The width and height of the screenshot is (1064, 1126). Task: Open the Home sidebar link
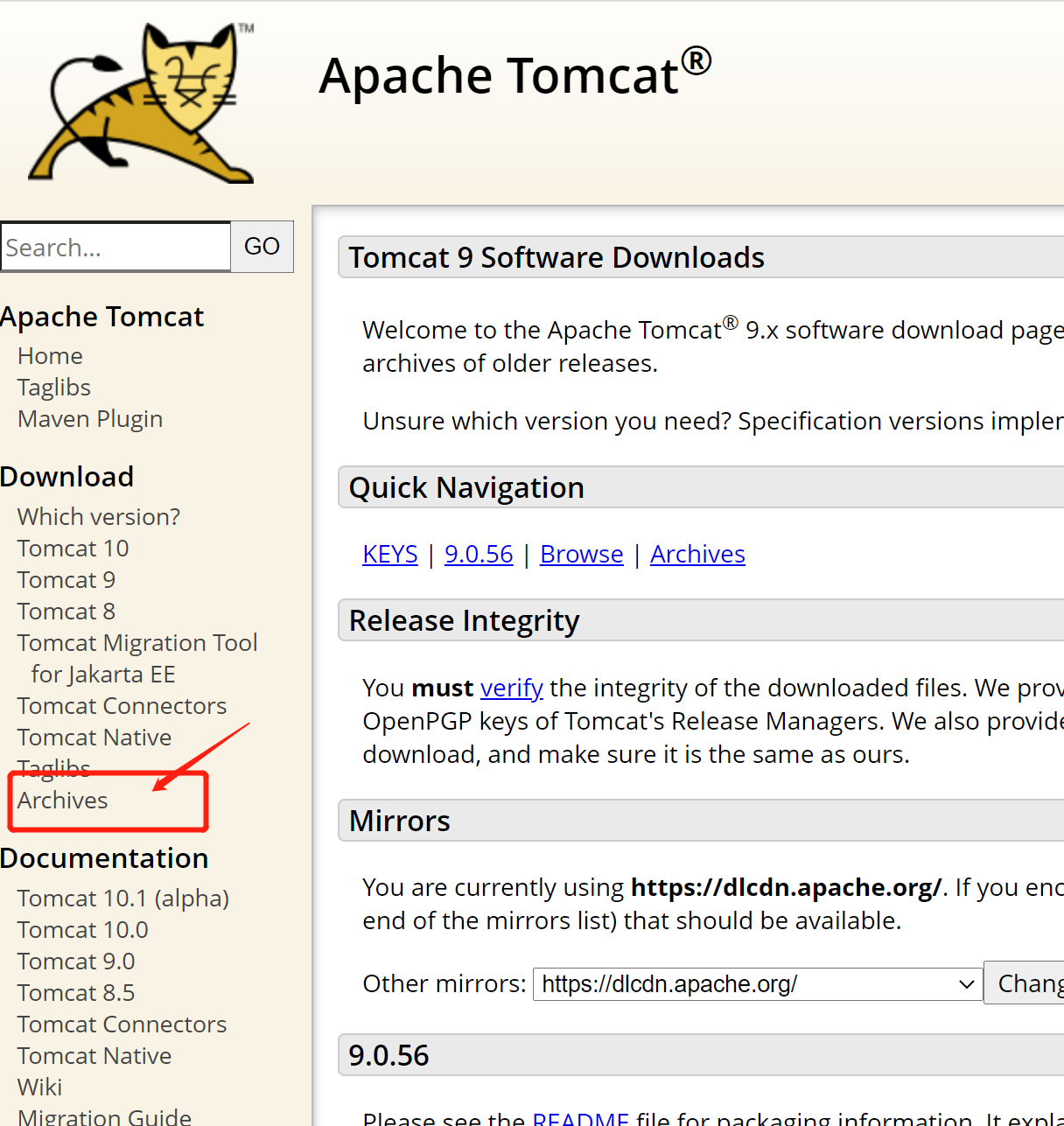[x=50, y=356]
